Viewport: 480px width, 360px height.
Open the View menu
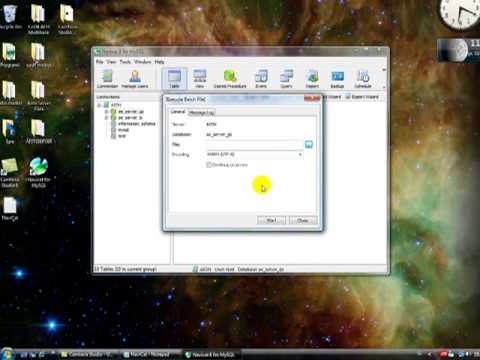tap(111, 62)
